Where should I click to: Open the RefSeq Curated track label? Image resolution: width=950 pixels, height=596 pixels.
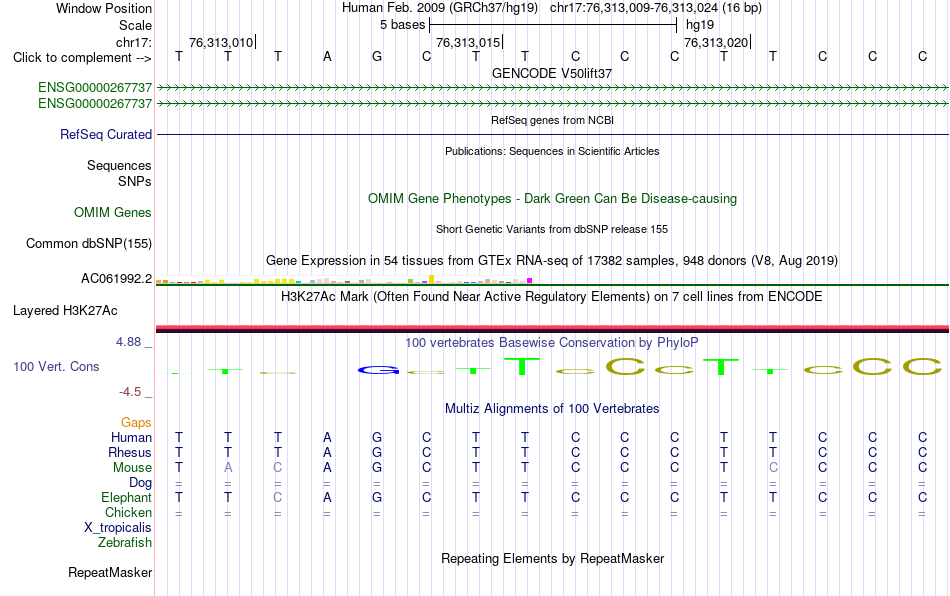pyautogui.click(x=105, y=134)
